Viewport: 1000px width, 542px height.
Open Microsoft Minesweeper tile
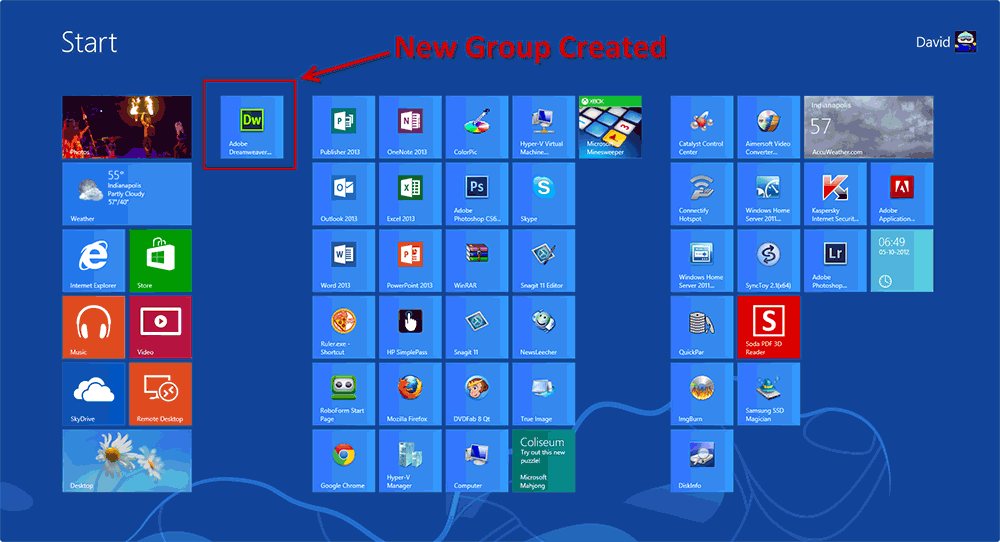click(610, 127)
